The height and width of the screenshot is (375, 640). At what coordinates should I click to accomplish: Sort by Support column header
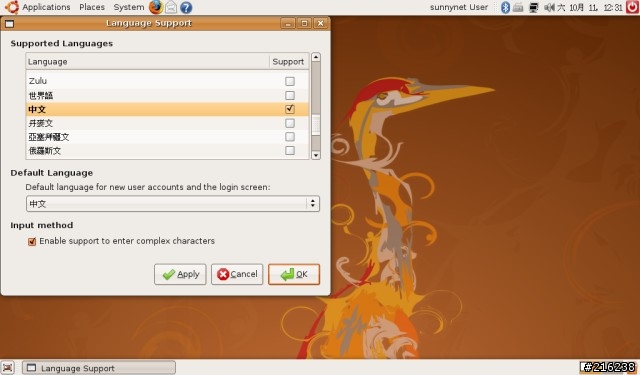[288, 62]
